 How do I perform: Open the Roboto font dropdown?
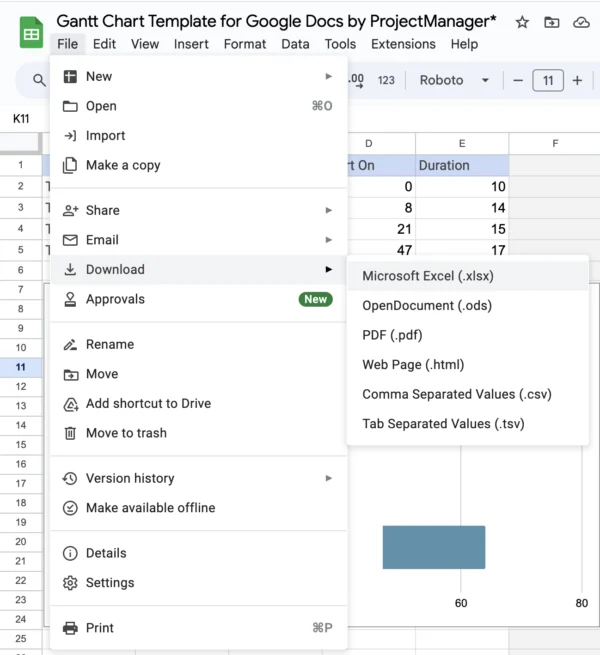[x=454, y=80]
